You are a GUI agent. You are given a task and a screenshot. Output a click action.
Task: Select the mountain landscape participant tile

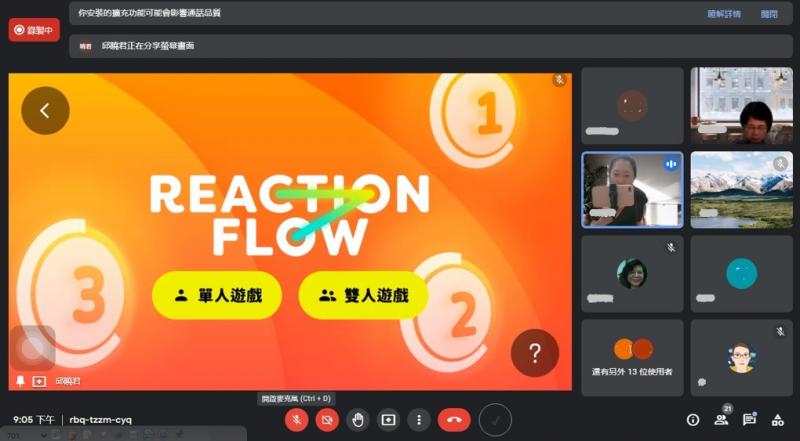coord(742,190)
